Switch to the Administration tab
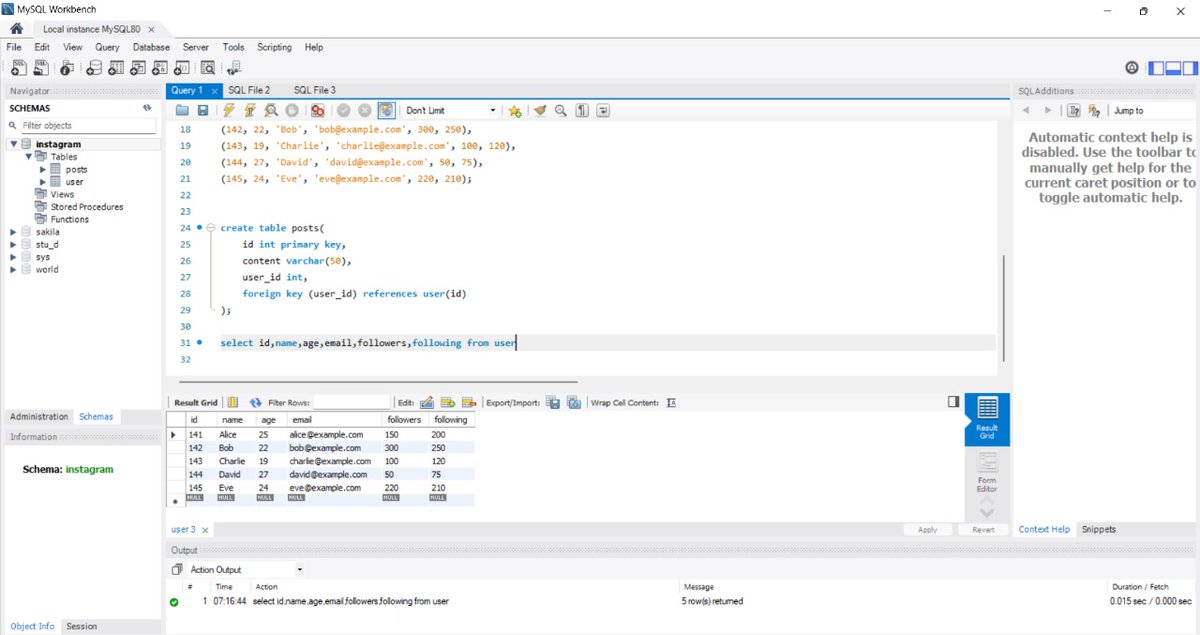This screenshot has height=635, width=1200. (x=40, y=417)
